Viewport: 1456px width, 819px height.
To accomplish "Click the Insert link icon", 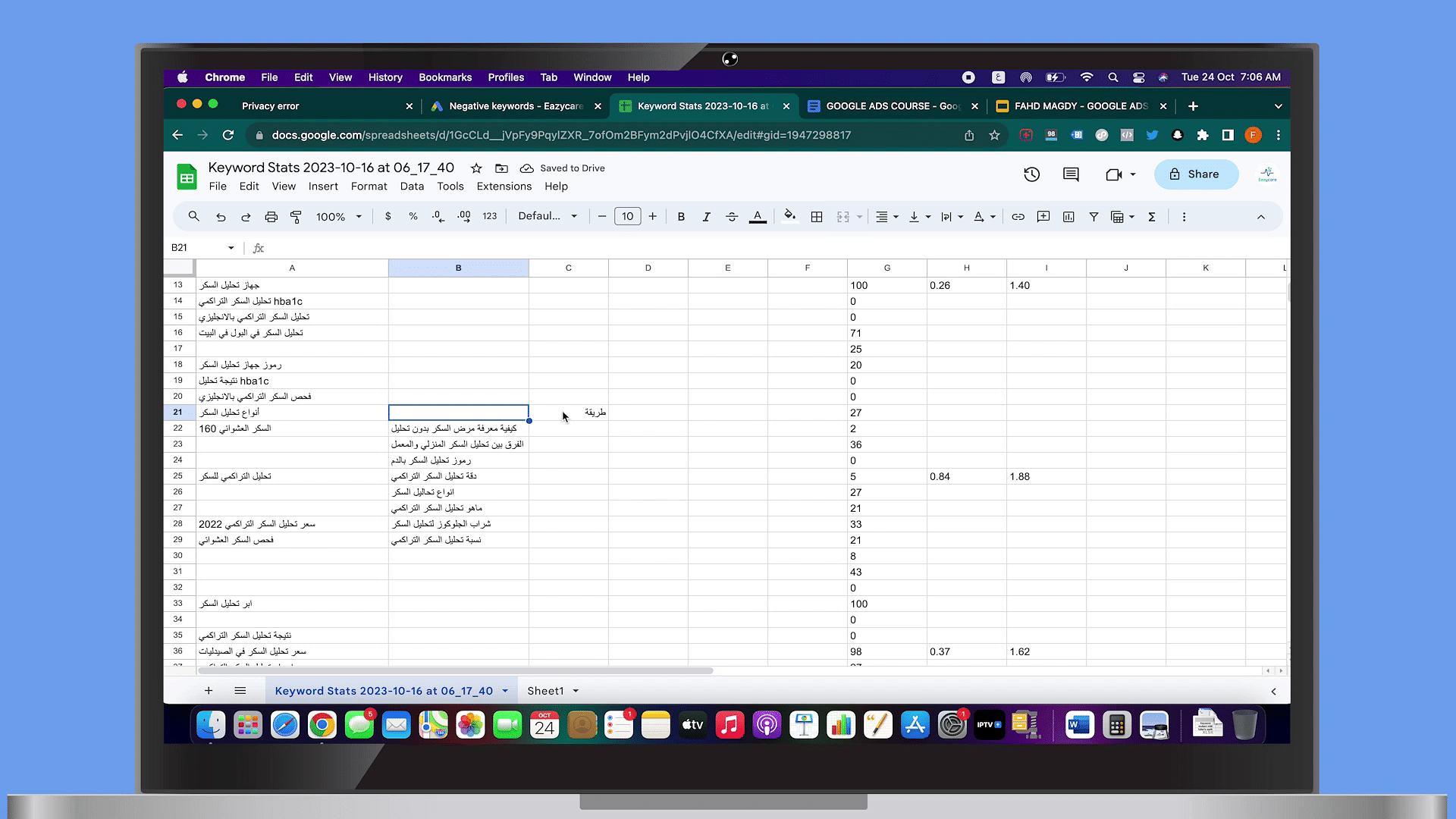I will (x=1018, y=217).
